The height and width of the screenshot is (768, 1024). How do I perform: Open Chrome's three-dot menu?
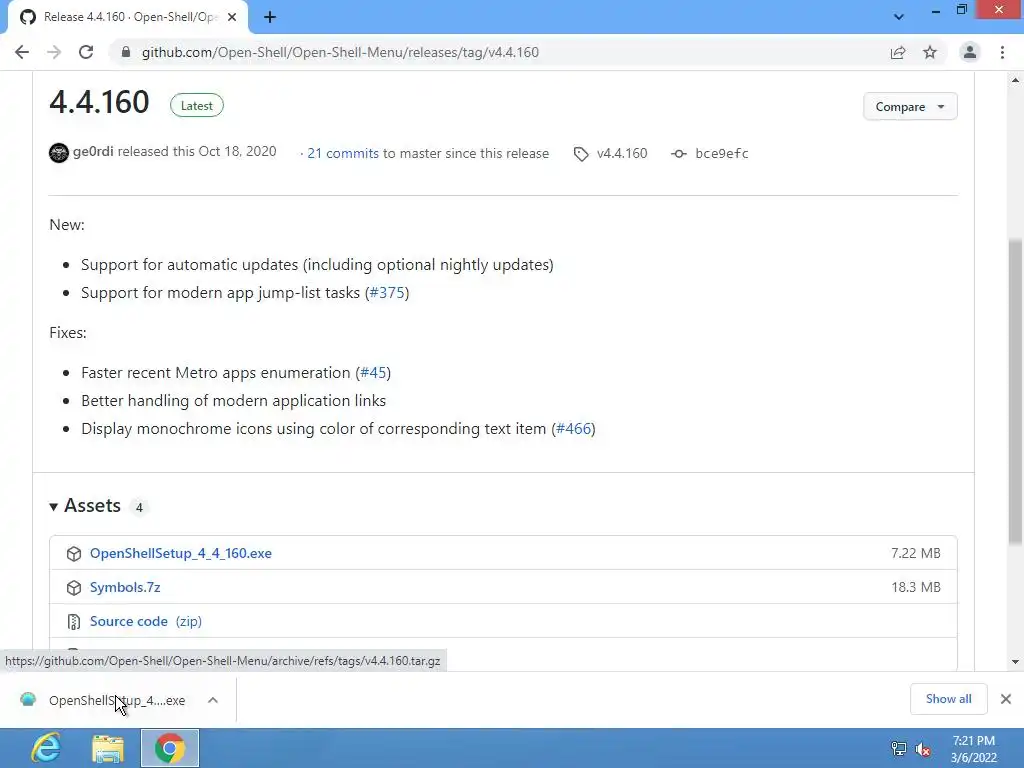1002,52
